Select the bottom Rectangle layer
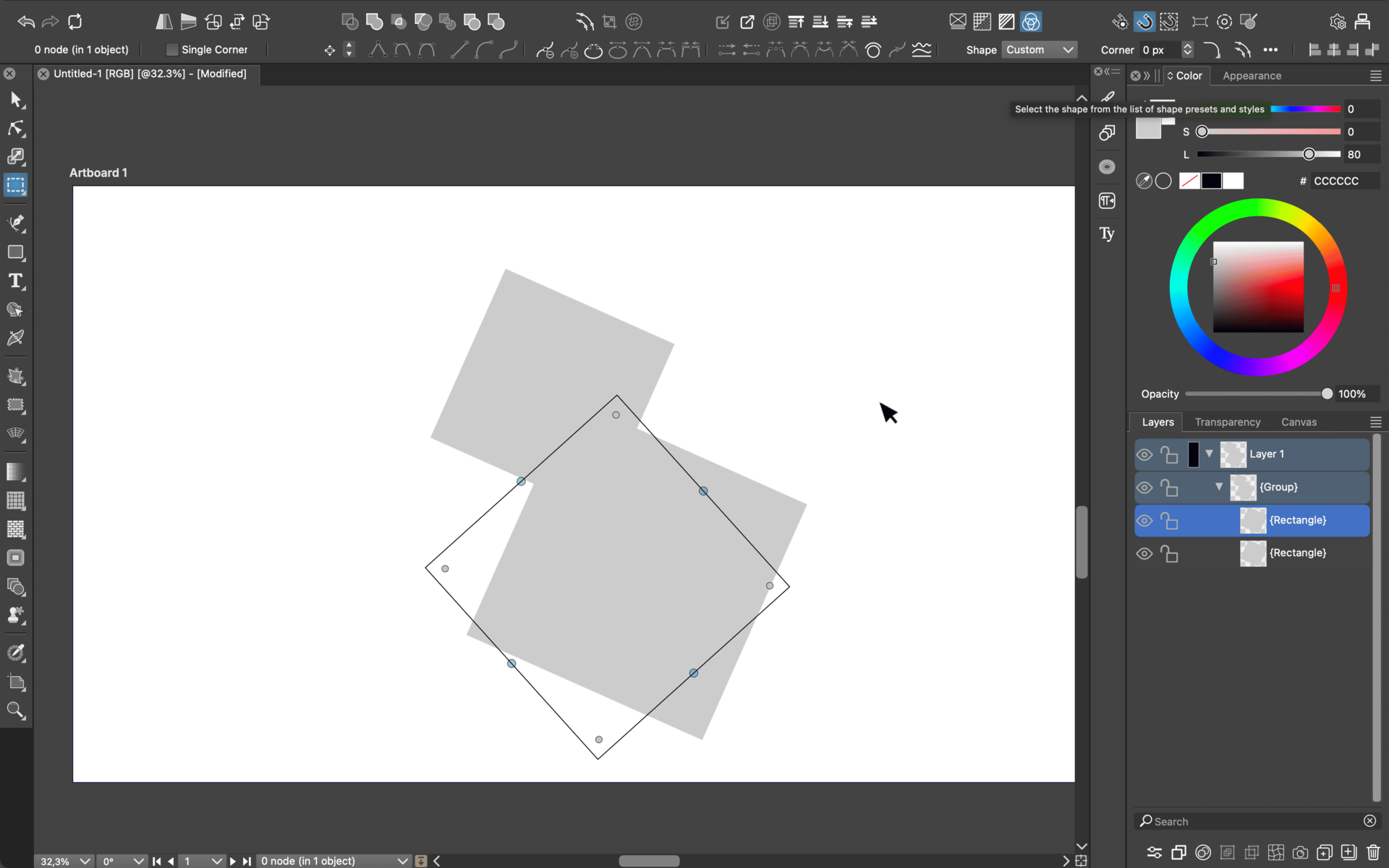Viewport: 1389px width, 868px height. click(x=1297, y=553)
